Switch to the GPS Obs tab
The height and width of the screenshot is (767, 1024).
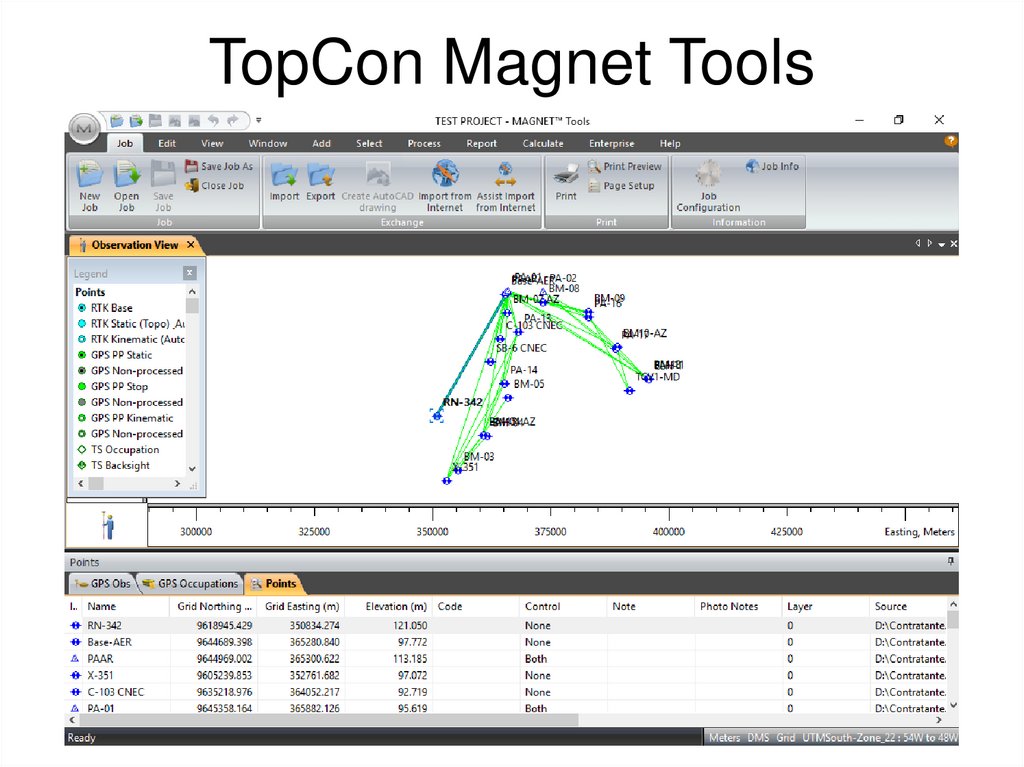coord(103,583)
